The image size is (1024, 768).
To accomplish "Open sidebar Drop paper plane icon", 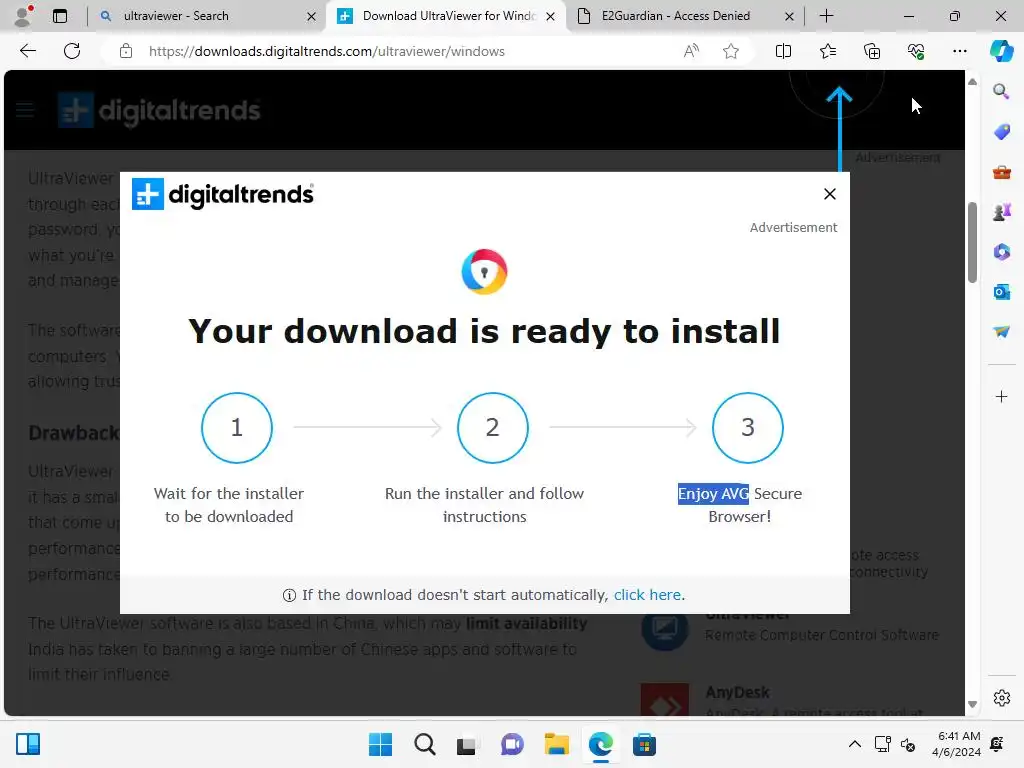I will click(1001, 332).
